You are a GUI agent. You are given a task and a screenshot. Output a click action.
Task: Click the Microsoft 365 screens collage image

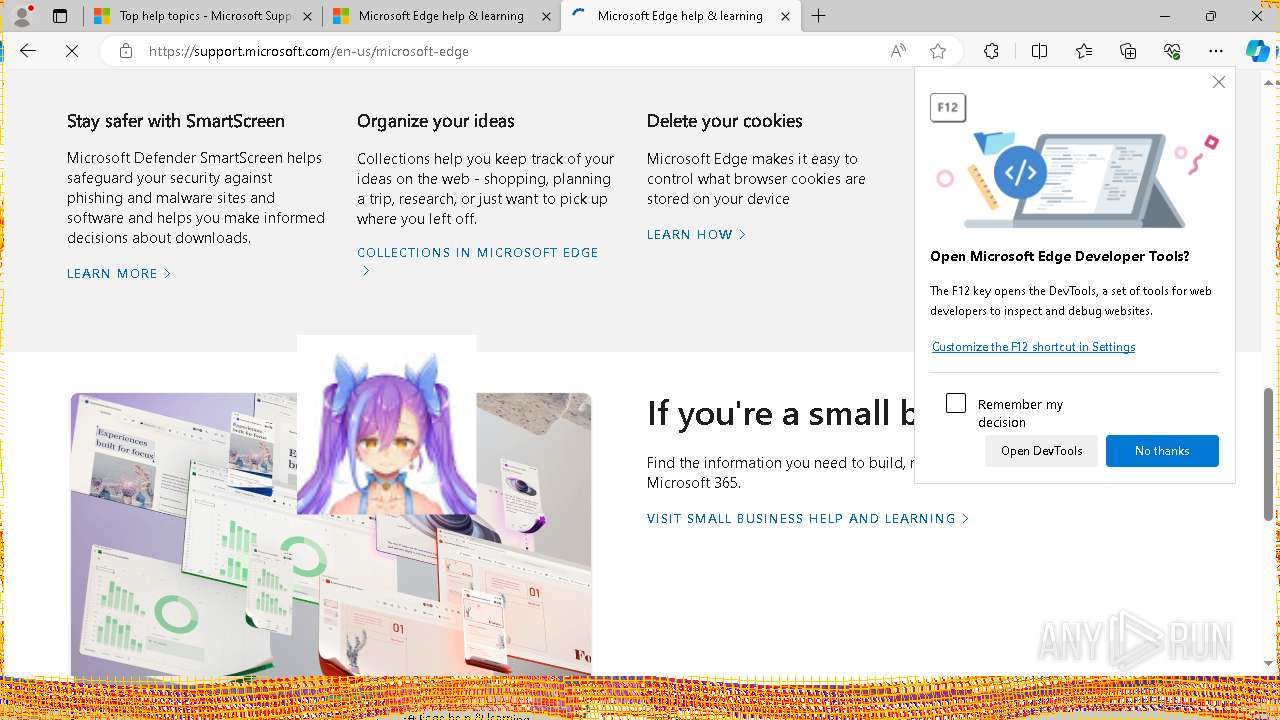point(331,535)
